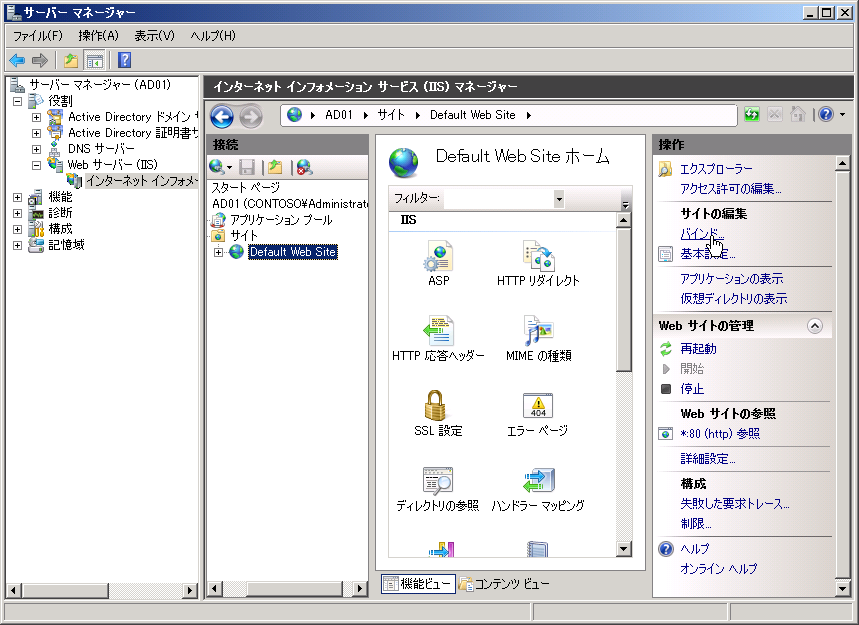This screenshot has width=859, height=625.
Task: Click the connections pane save disk icon
Action: 247,167
